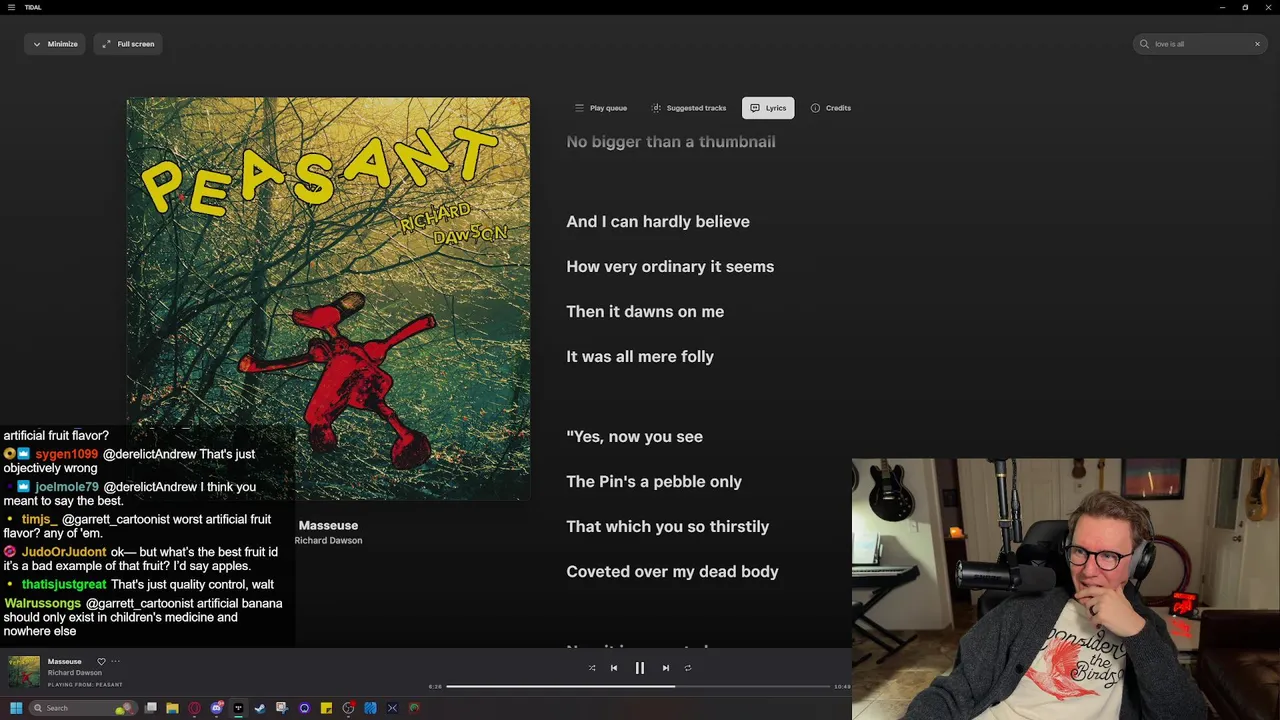Open Richard Dawson artist link below cover
This screenshot has height=720, width=1280.
click(328, 540)
